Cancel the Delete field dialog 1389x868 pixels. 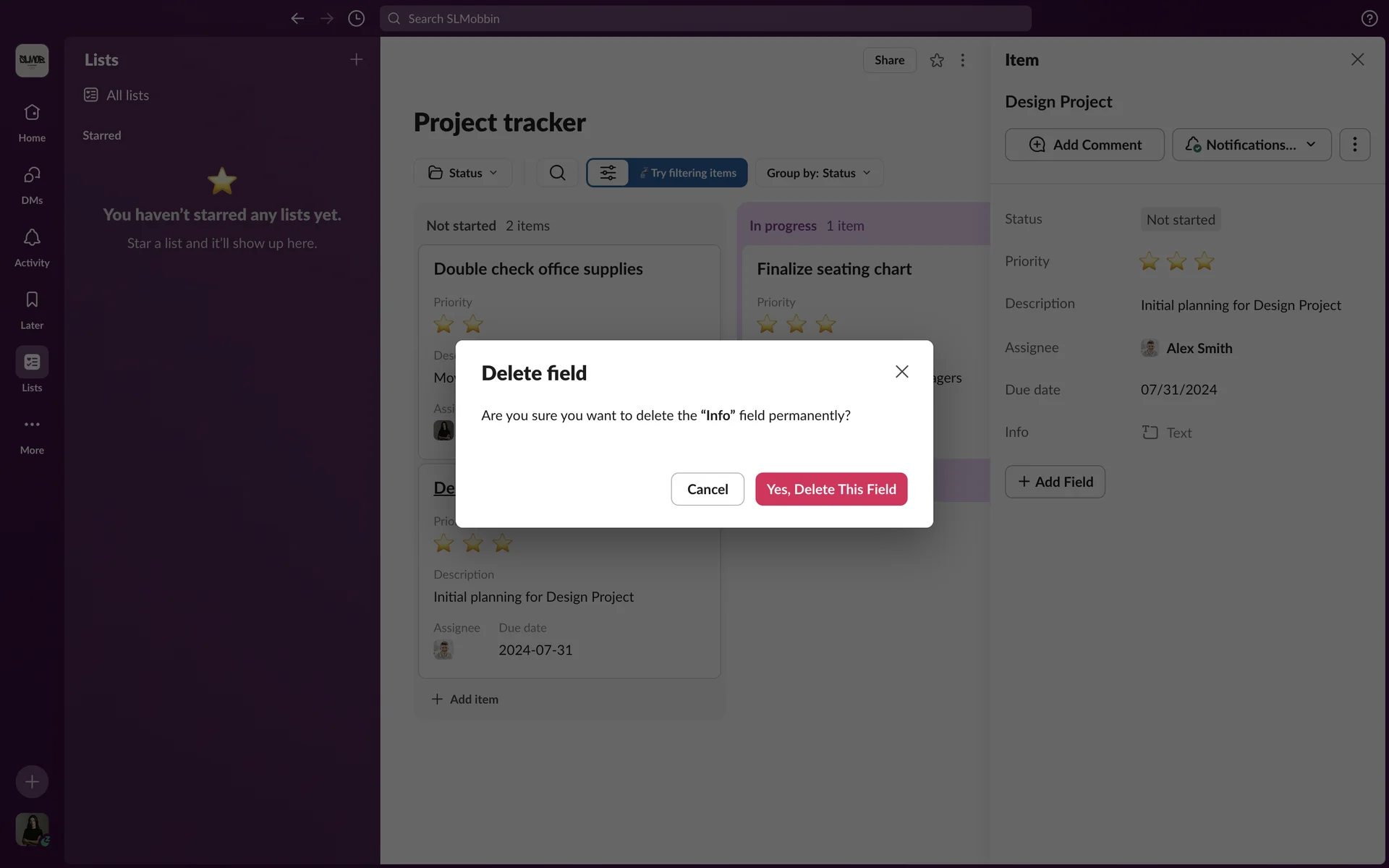point(707,490)
